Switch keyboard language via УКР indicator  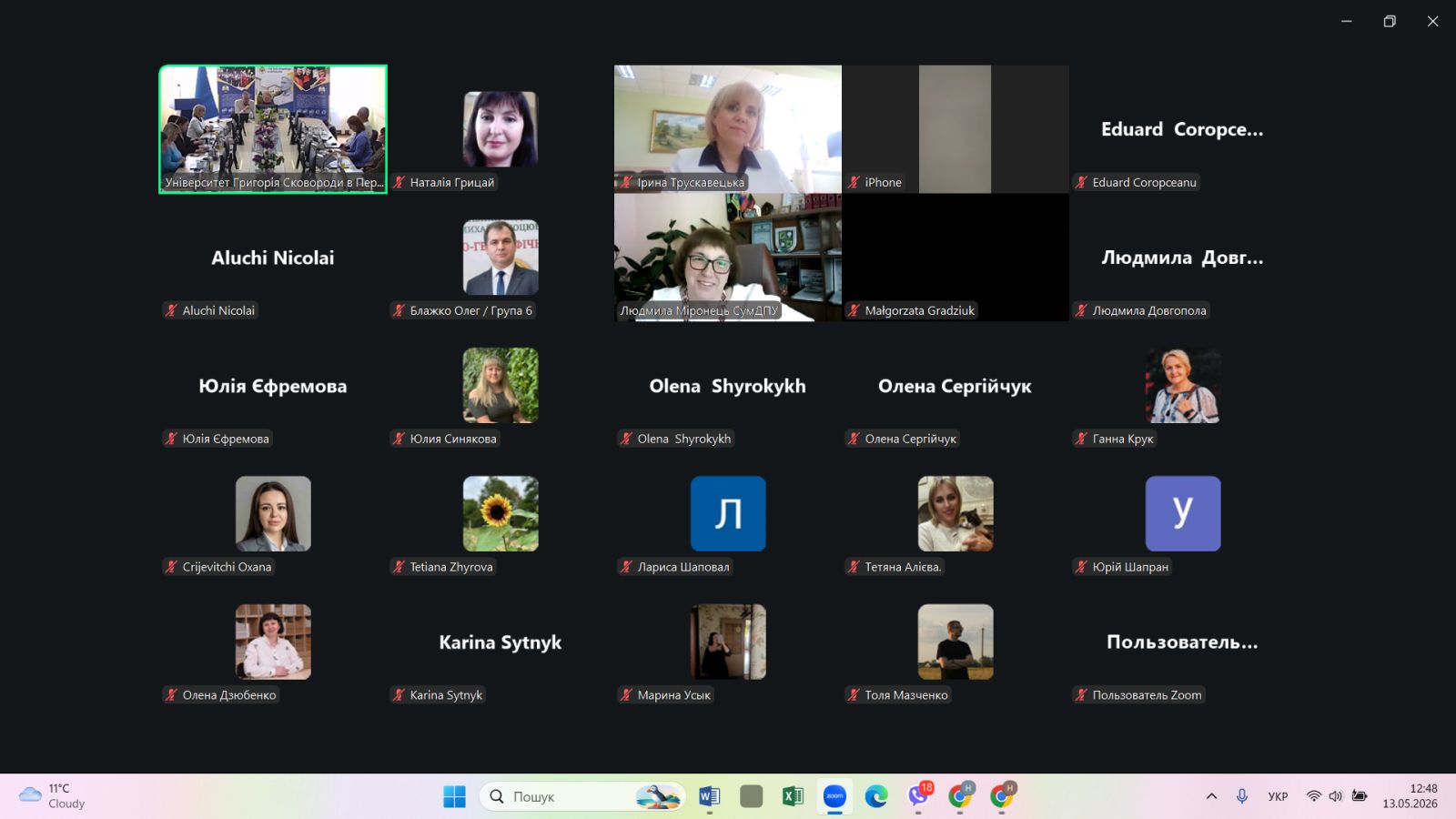point(1278,796)
